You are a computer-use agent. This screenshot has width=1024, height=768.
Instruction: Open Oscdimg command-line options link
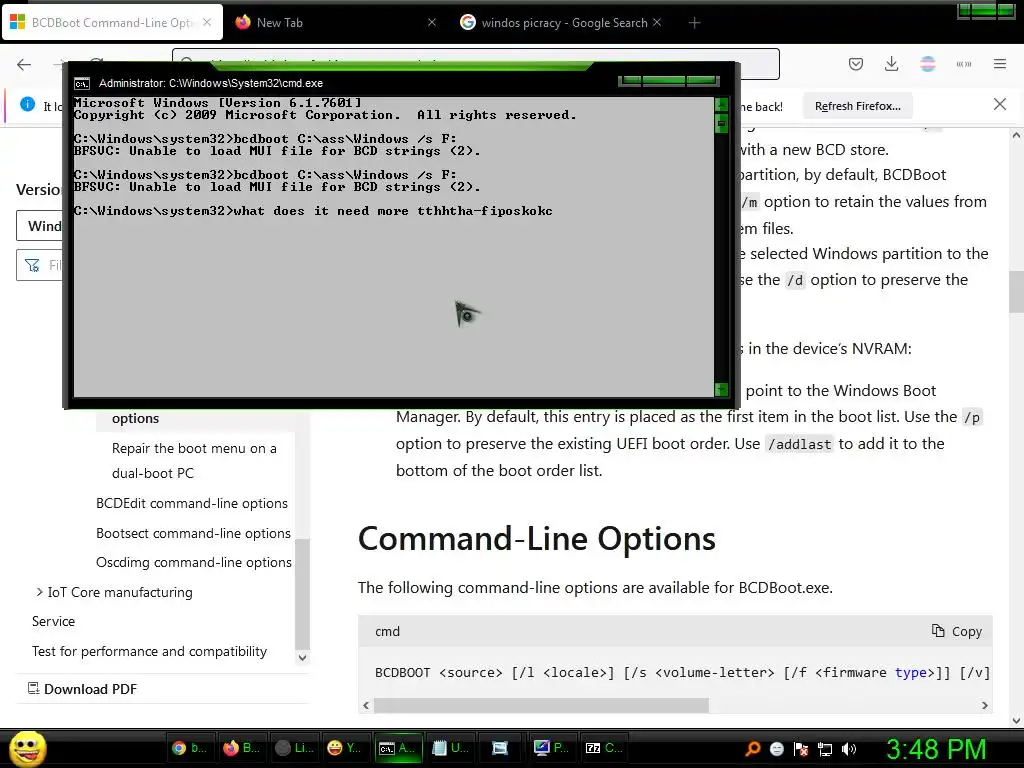(194, 562)
